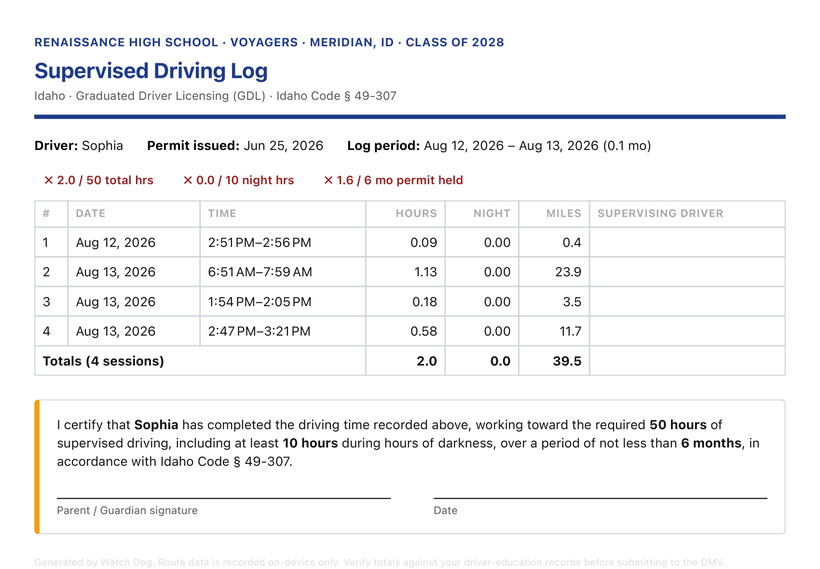Image resolution: width=820 pixels, height=569 pixels.
Task: Click the Parent / Guardian signature line
Action: click(224, 498)
